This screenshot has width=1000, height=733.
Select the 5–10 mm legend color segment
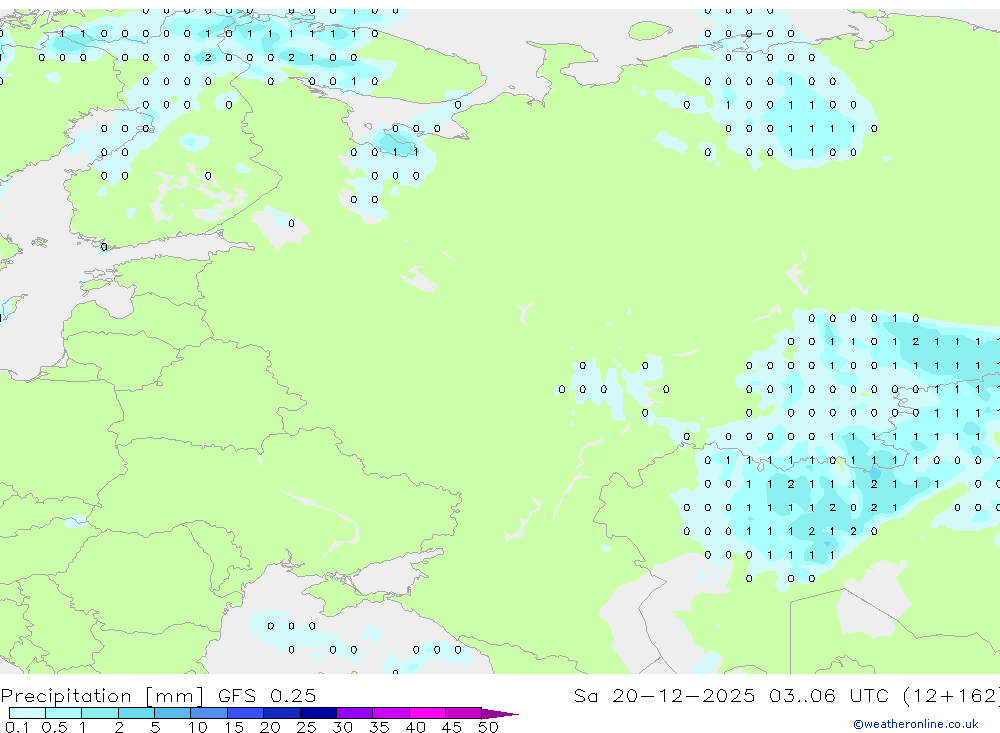click(x=173, y=713)
